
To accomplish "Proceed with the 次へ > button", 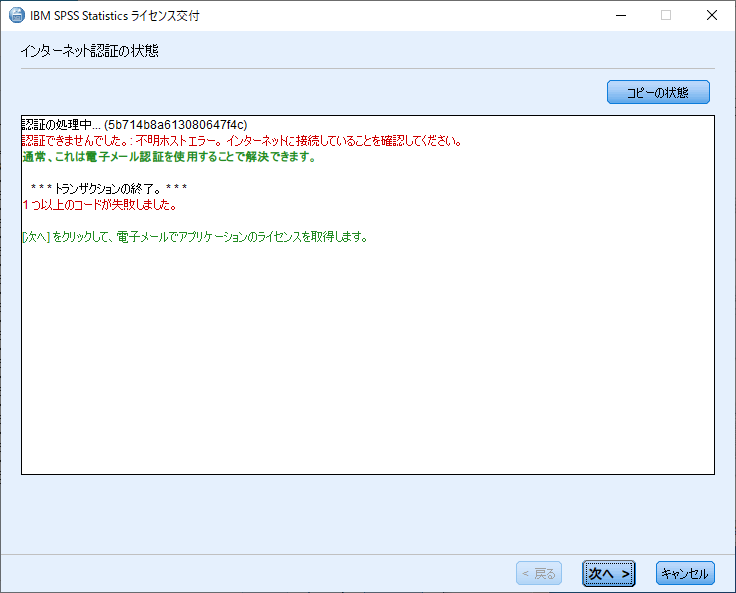I will coord(609,573).
